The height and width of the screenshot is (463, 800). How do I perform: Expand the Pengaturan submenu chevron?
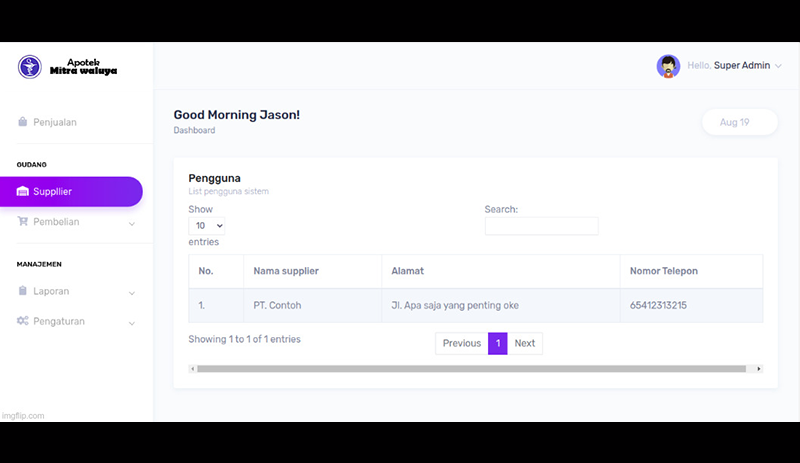[132, 323]
